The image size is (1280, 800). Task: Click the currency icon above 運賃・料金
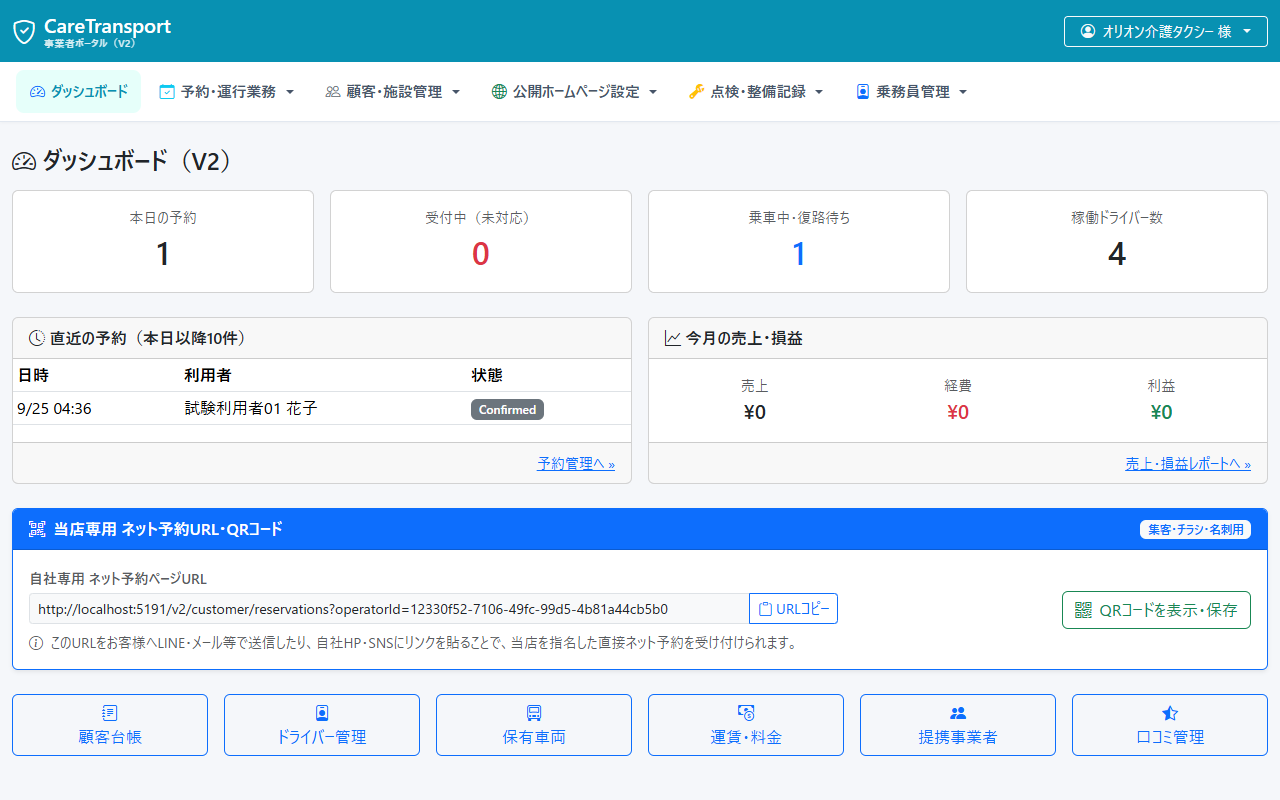point(746,713)
